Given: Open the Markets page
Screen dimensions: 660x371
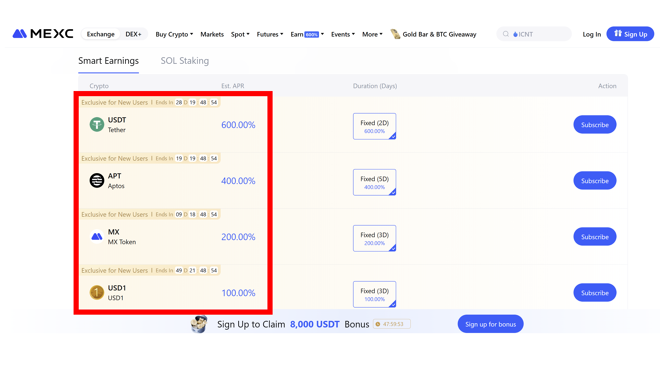Looking at the screenshot, I should [x=212, y=34].
